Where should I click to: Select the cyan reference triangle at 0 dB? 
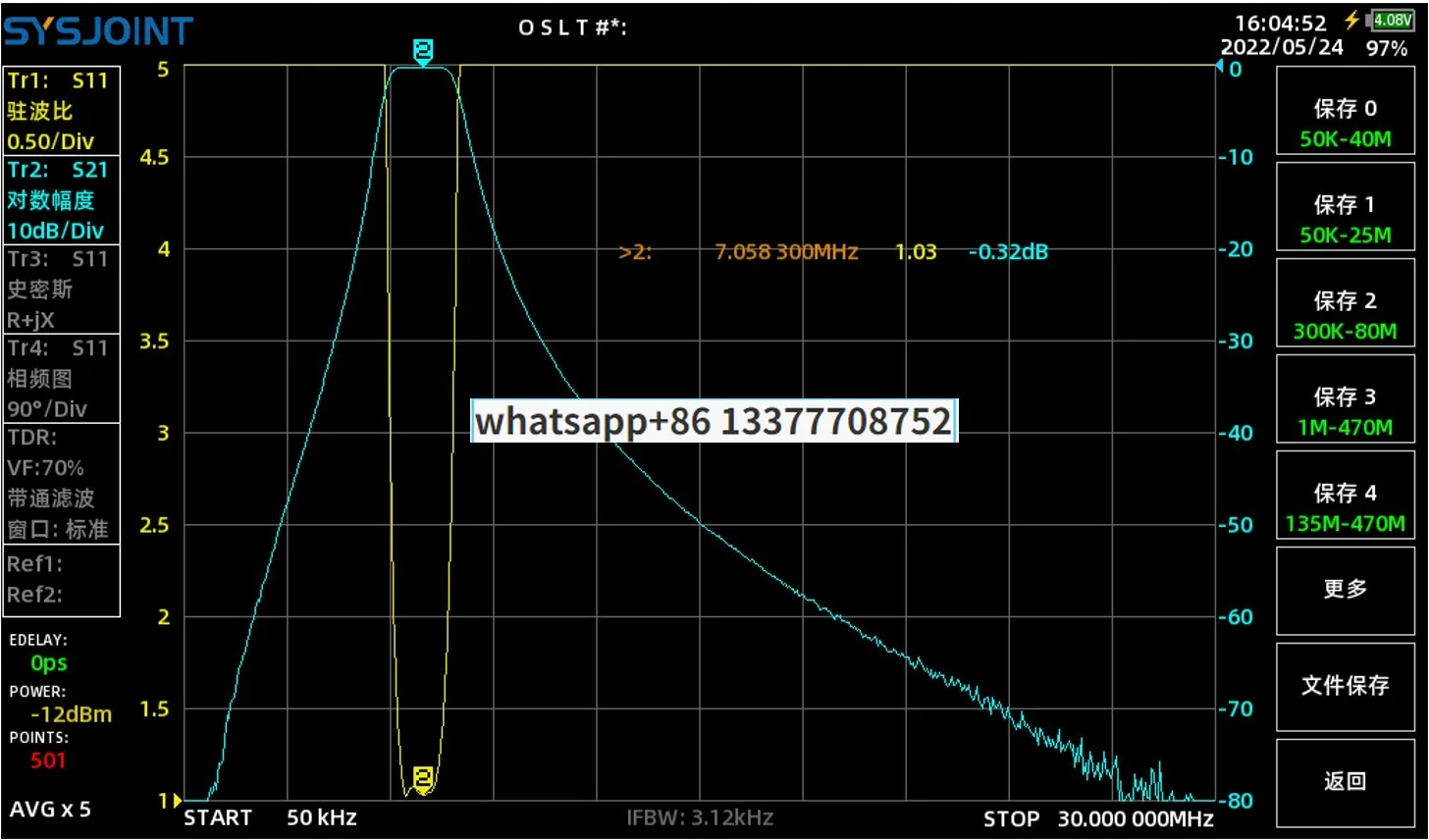[1220, 67]
